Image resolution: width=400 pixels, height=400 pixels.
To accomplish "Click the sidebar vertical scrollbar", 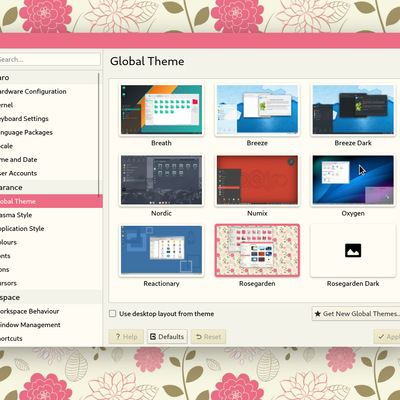I will tap(99, 135).
